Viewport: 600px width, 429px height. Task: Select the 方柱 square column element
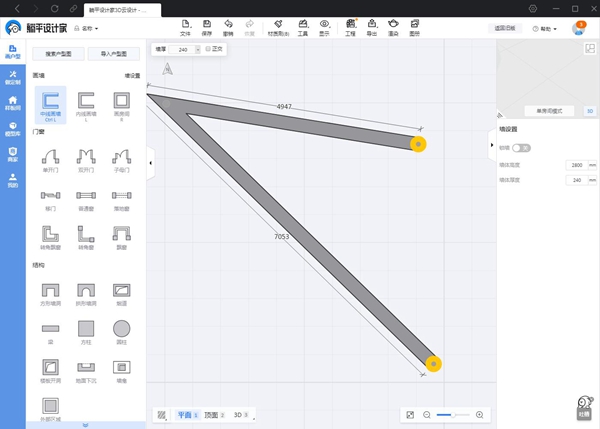(x=87, y=331)
